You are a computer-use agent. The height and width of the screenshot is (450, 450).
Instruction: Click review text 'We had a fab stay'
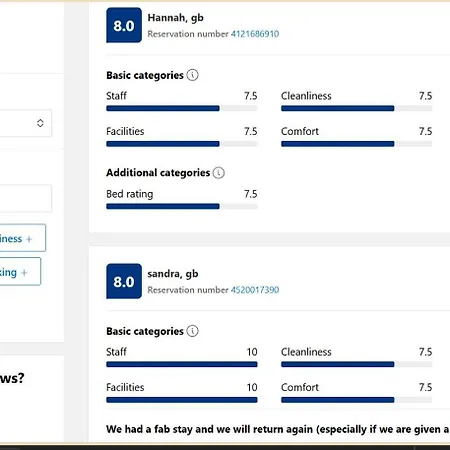(x=149, y=429)
